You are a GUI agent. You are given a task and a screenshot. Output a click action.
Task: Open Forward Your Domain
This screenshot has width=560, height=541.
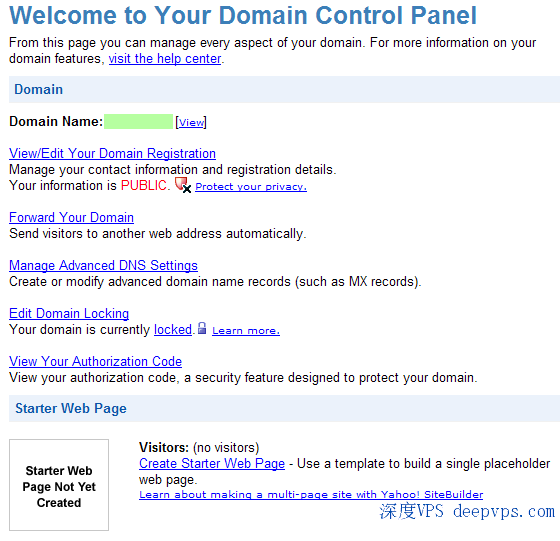(71, 217)
